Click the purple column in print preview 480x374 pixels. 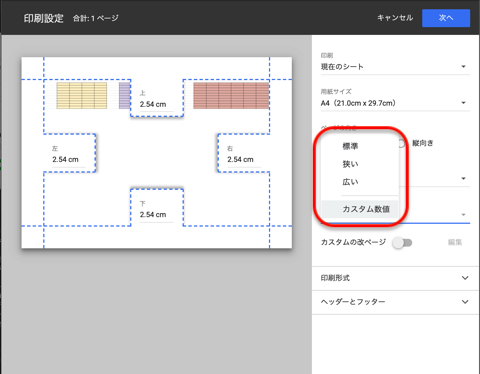124,96
